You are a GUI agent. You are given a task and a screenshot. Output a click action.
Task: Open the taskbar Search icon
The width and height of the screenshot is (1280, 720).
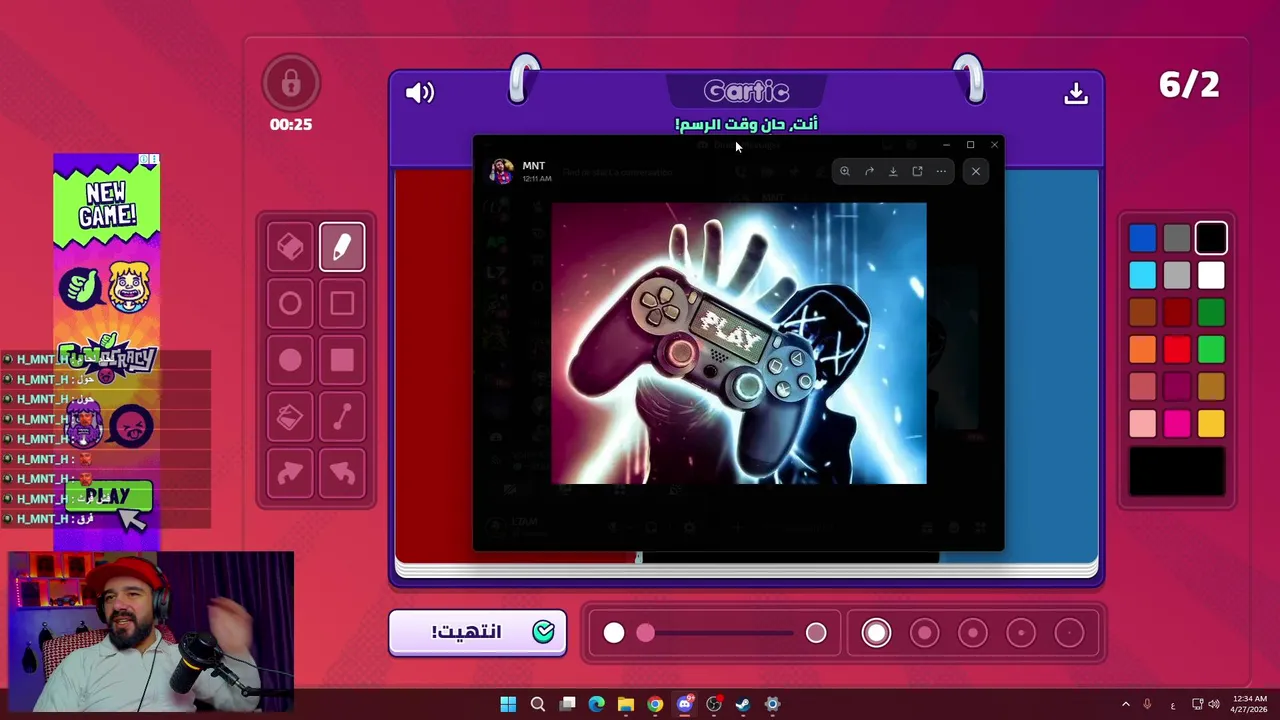(538, 704)
